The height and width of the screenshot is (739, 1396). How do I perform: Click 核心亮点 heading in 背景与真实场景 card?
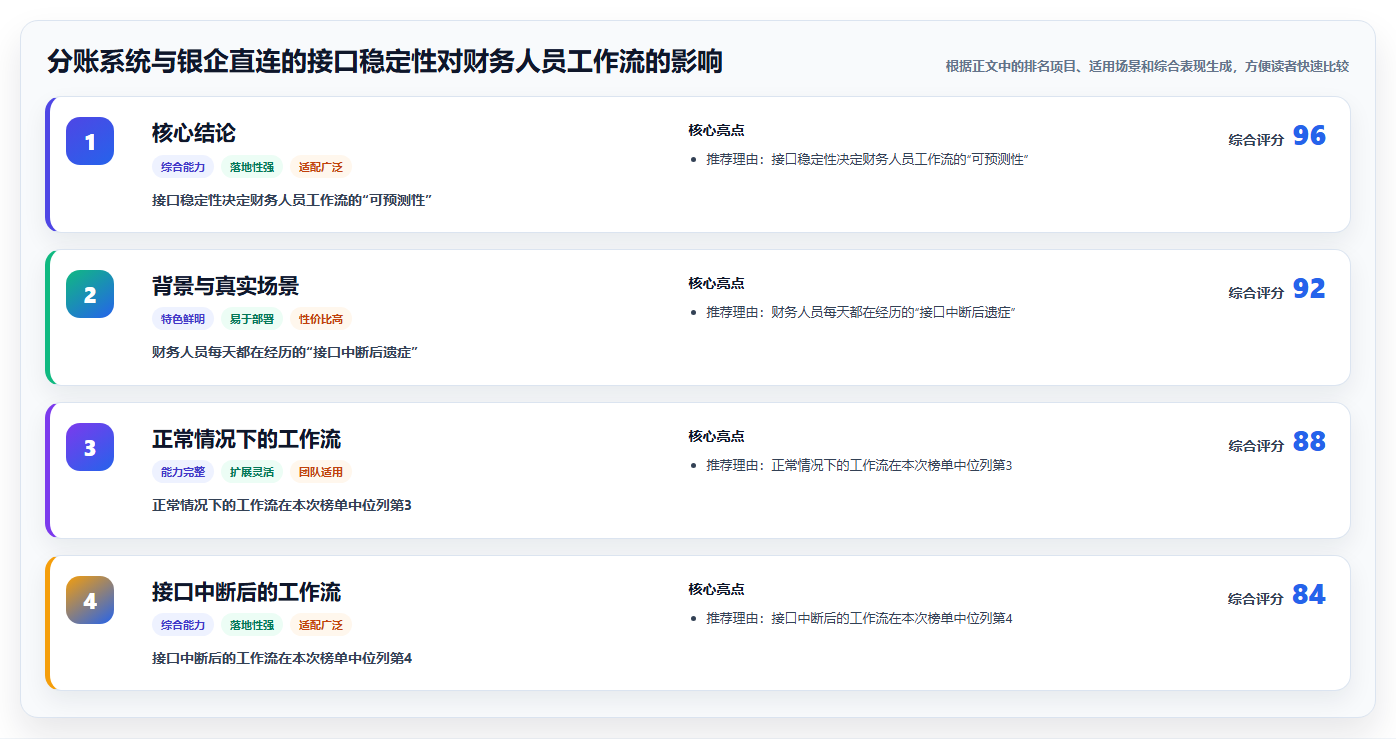coord(716,284)
